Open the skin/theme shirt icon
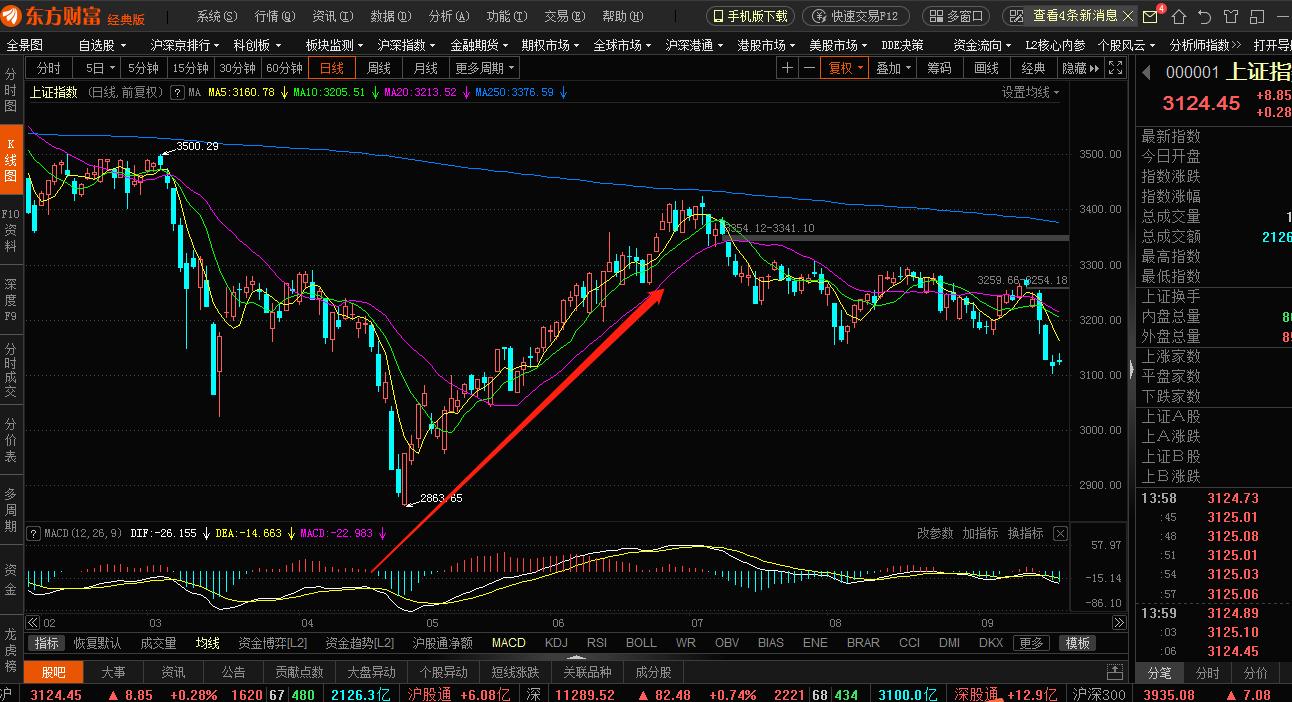 1230,16
